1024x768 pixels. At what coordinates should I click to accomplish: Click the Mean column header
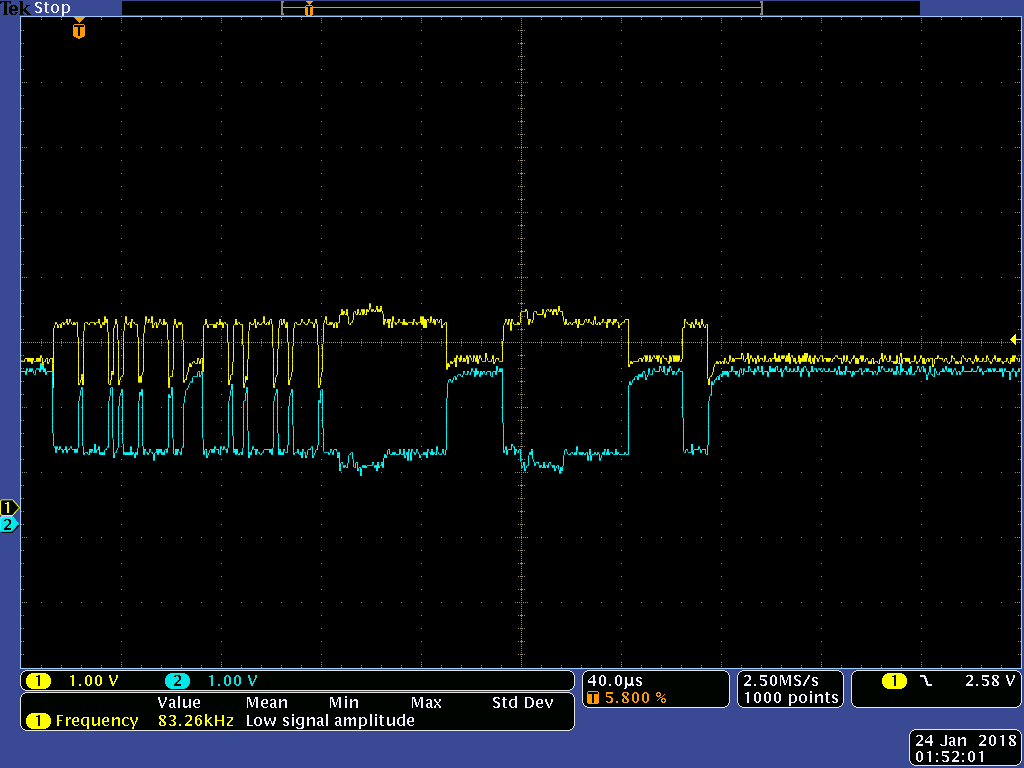(x=266, y=703)
